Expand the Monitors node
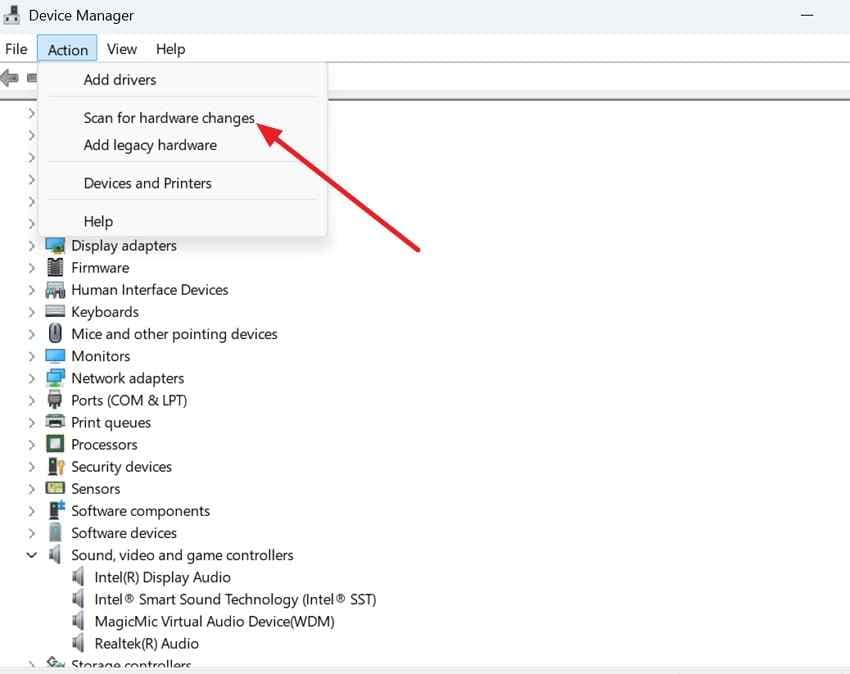 point(31,356)
